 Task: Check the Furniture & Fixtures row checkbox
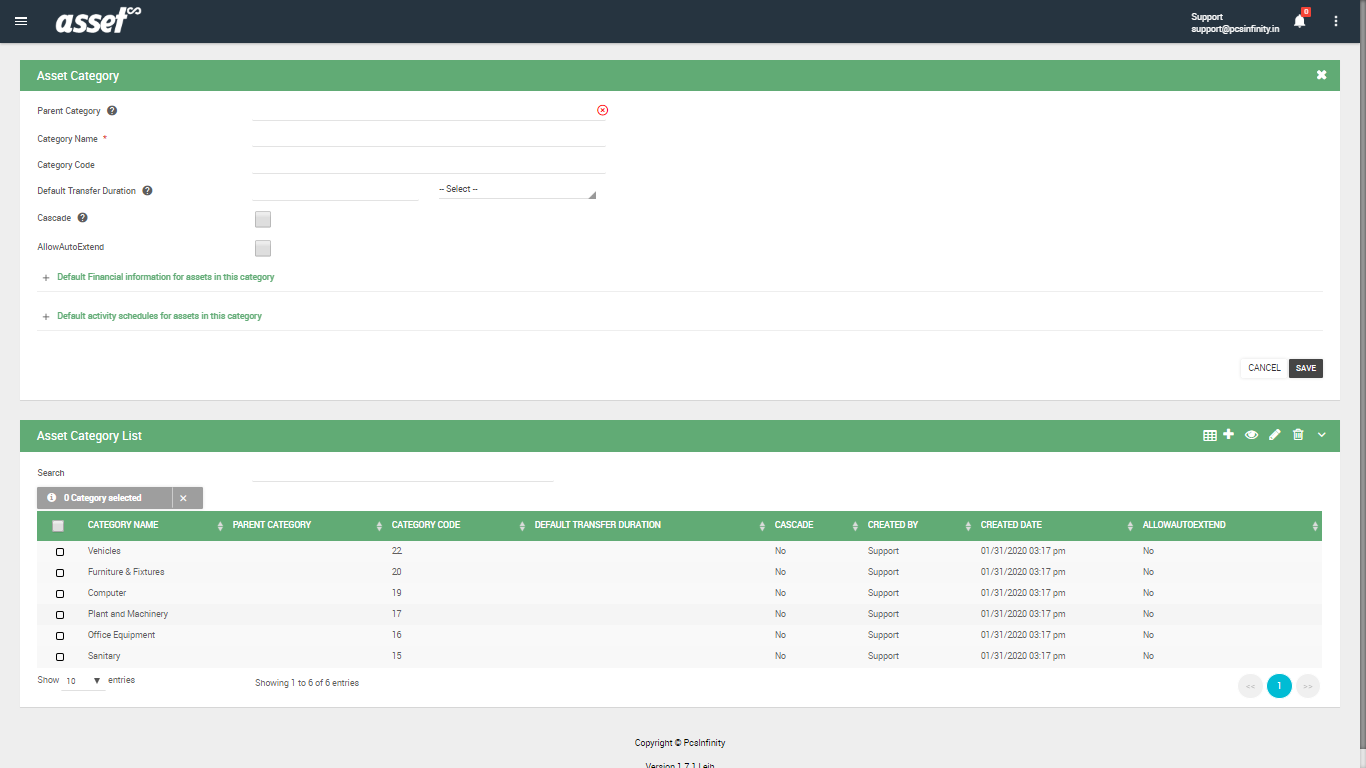point(60,573)
